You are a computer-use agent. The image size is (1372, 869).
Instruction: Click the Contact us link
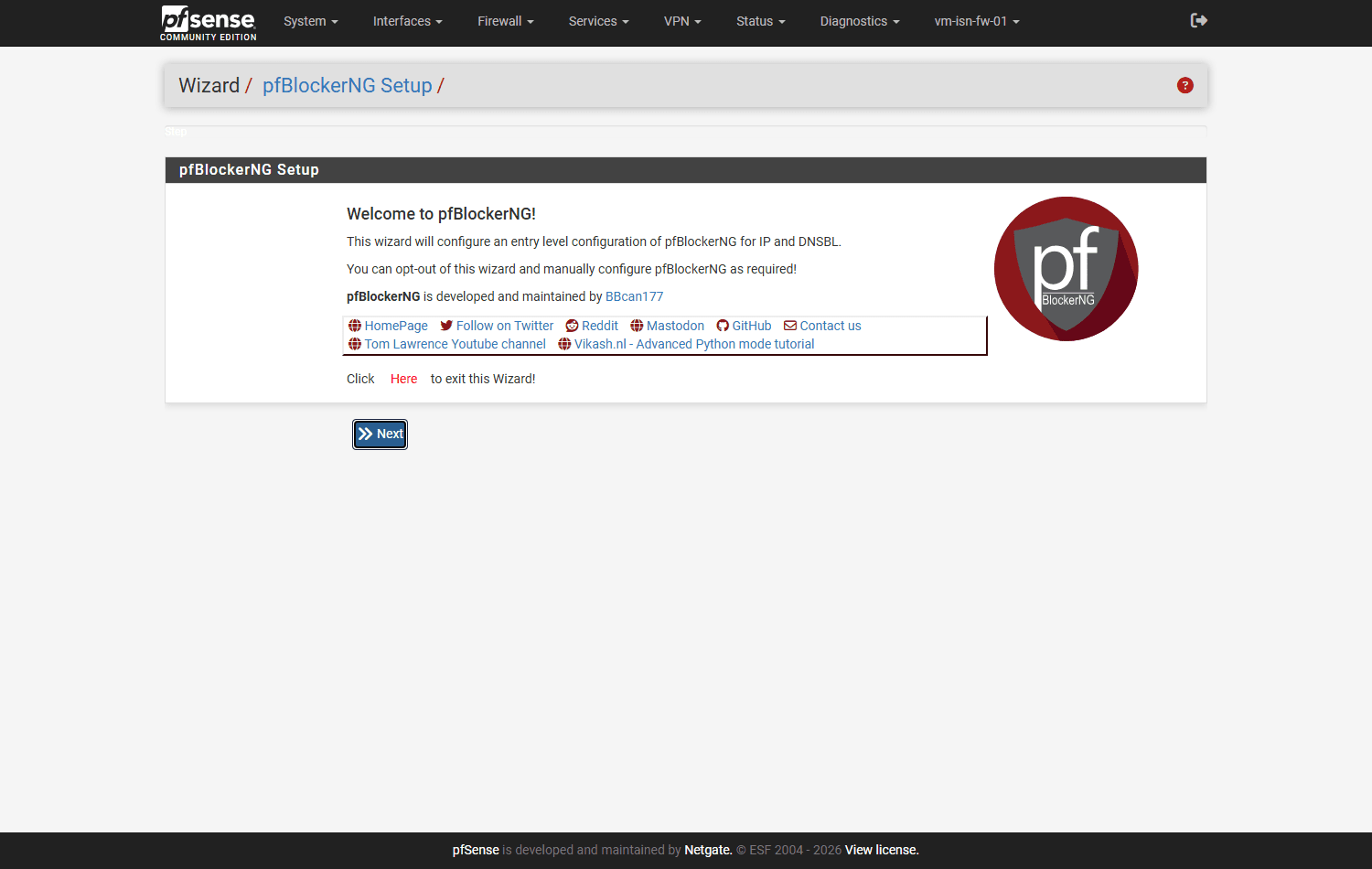pos(831,326)
